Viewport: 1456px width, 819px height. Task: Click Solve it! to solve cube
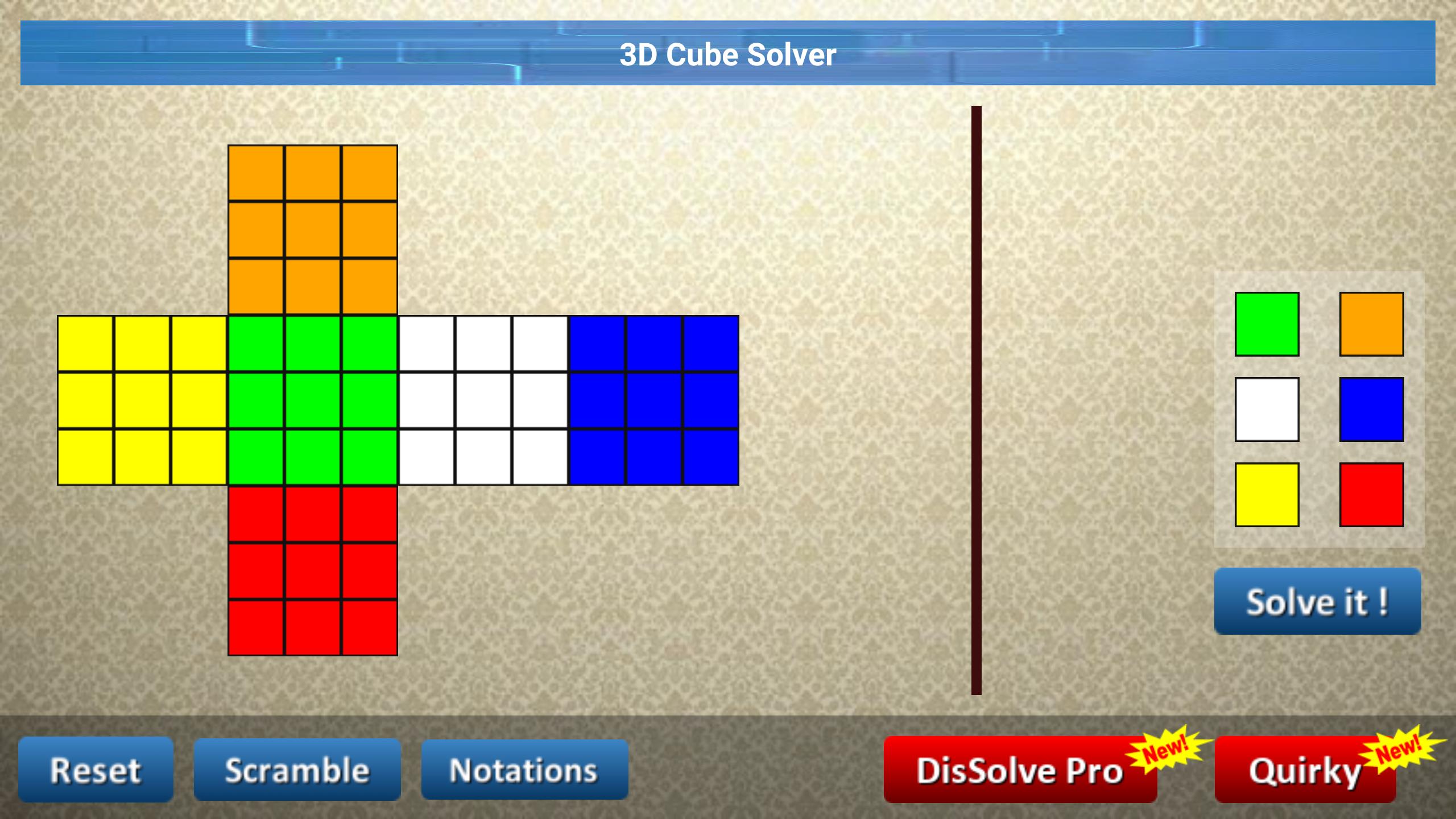tap(1317, 600)
